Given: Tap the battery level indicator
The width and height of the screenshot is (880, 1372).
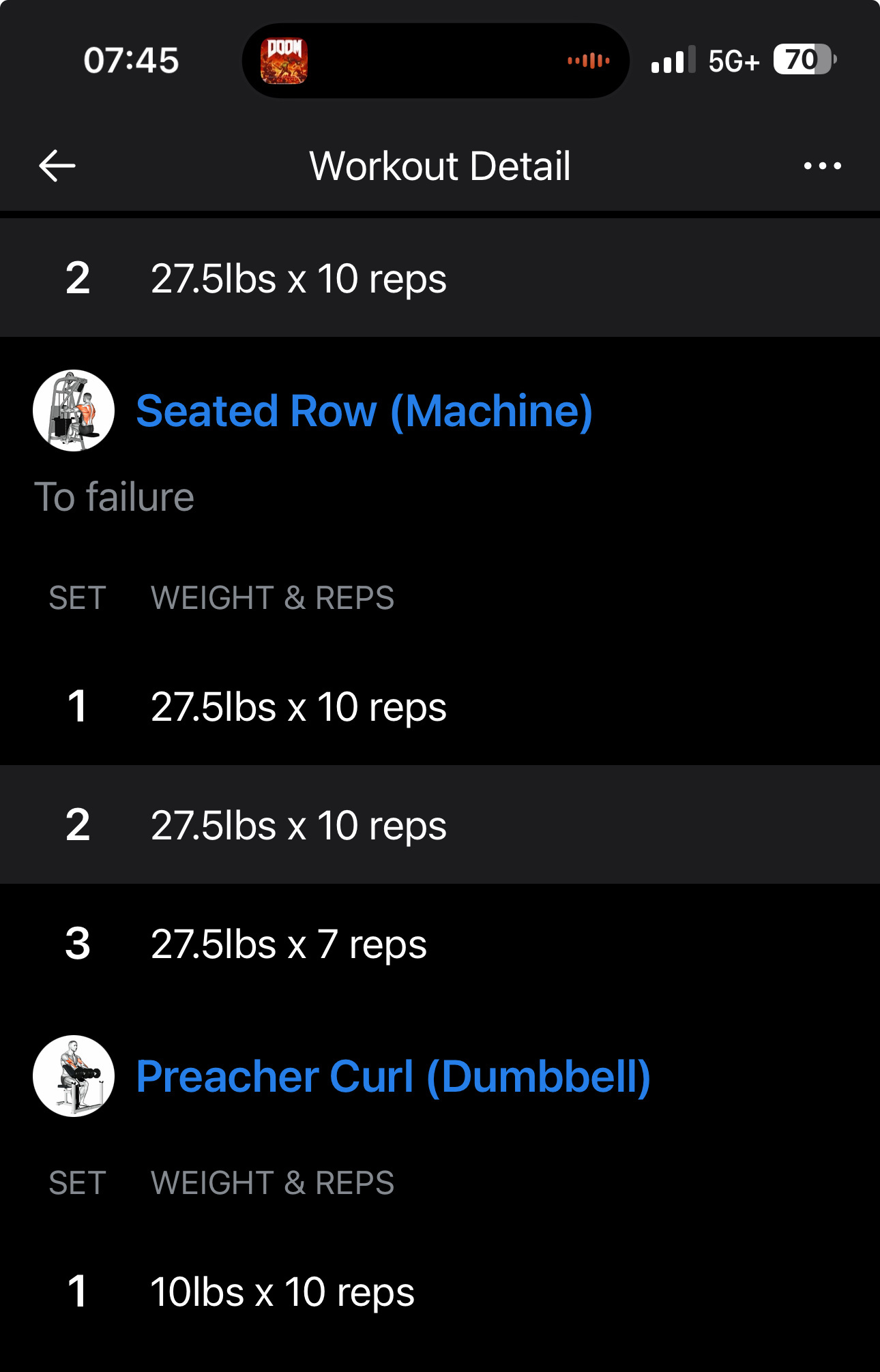Looking at the screenshot, I should 805,60.
